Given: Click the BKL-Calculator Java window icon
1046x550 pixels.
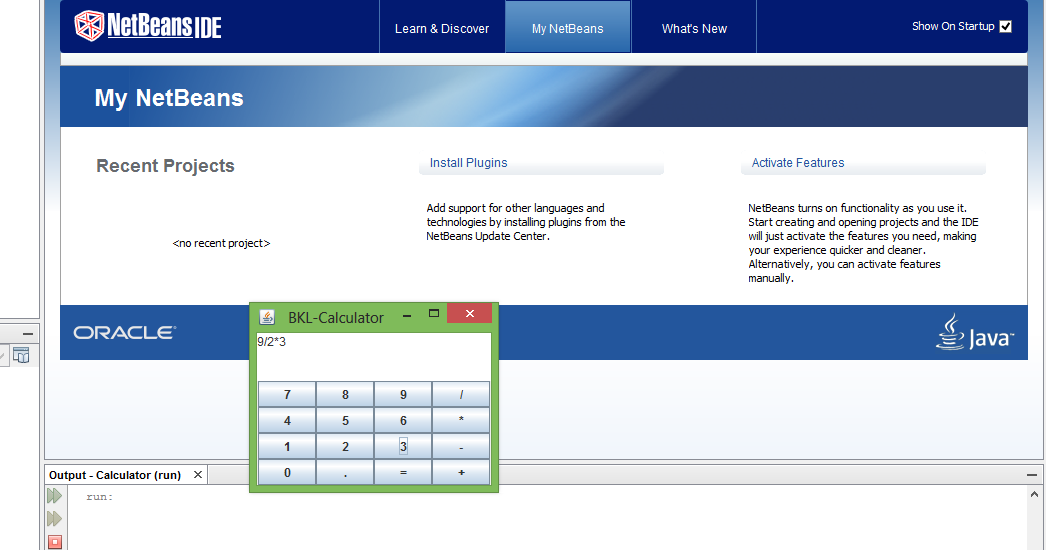Looking at the screenshot, I should pos(267,317).
